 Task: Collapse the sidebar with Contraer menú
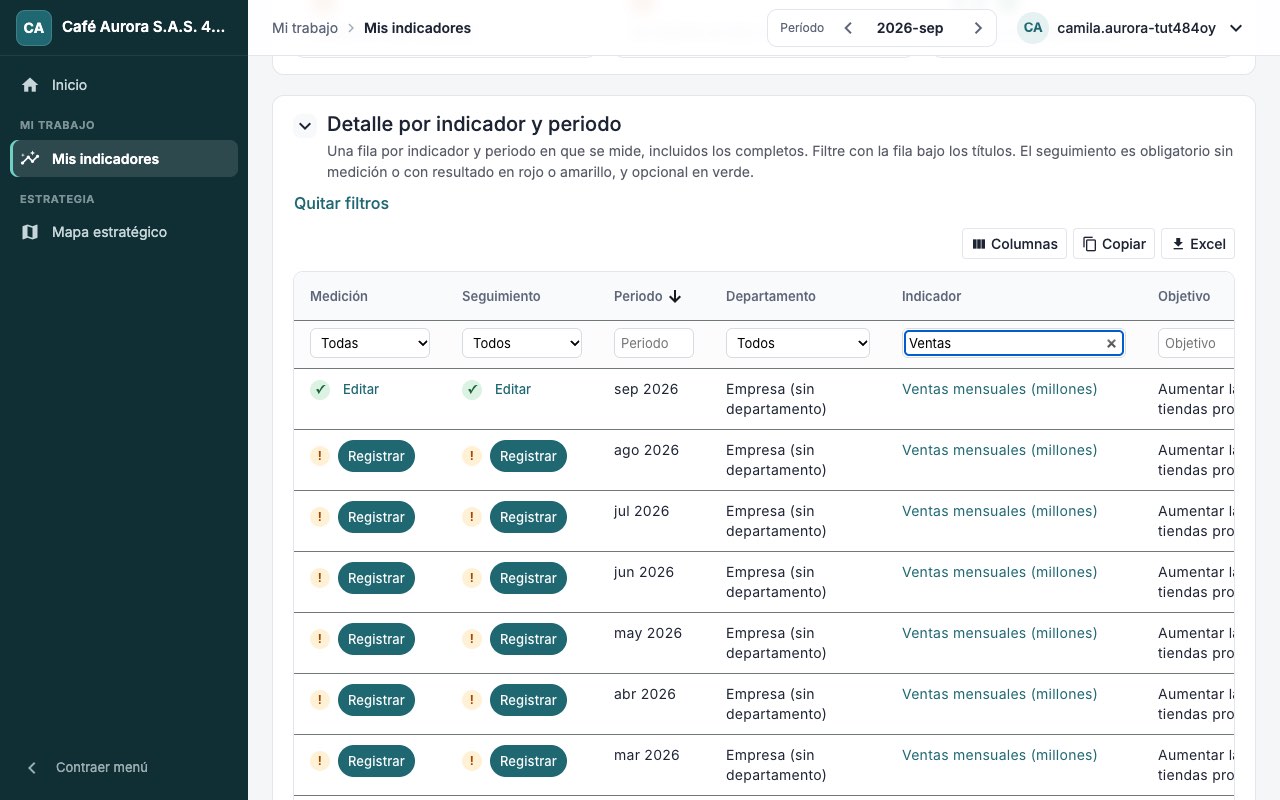pyautogui.click(x=124, y=767)
